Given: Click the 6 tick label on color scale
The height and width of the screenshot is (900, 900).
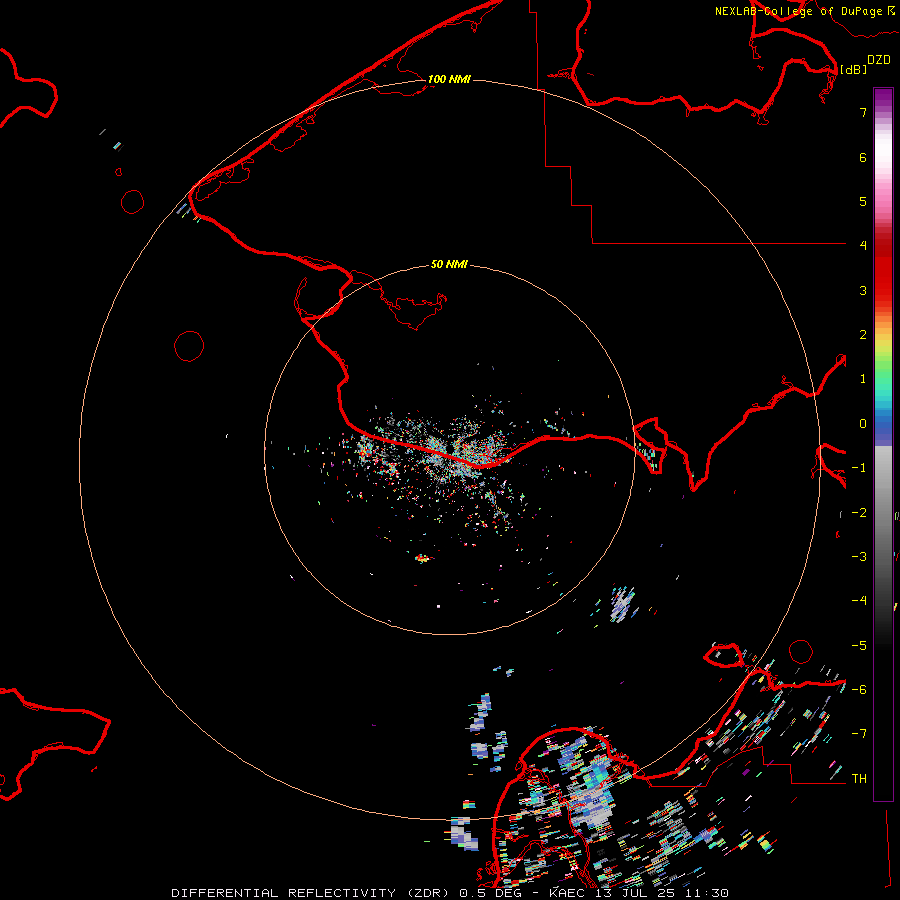Looking at the screenshot, I should click(863, 157).
